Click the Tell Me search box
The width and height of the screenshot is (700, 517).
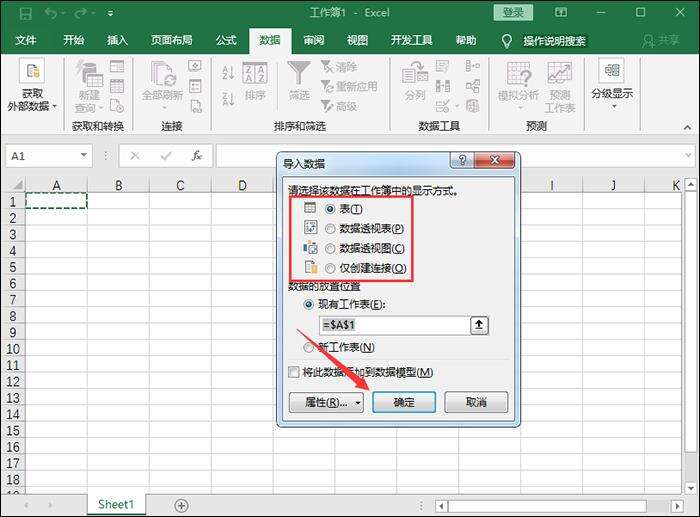(x=554, y=41)
